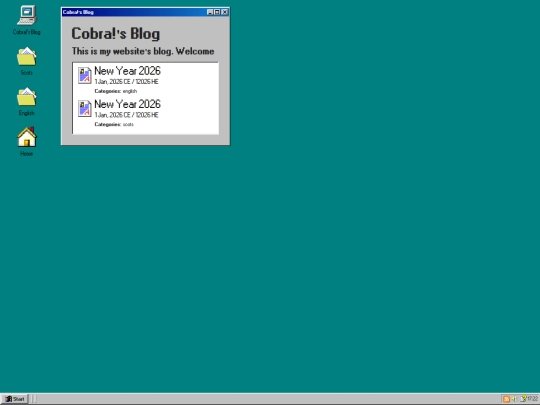Screen dimensions: 540x405
Task: Minimize the Cobra!'s Blog window
Action: (210, 12)
